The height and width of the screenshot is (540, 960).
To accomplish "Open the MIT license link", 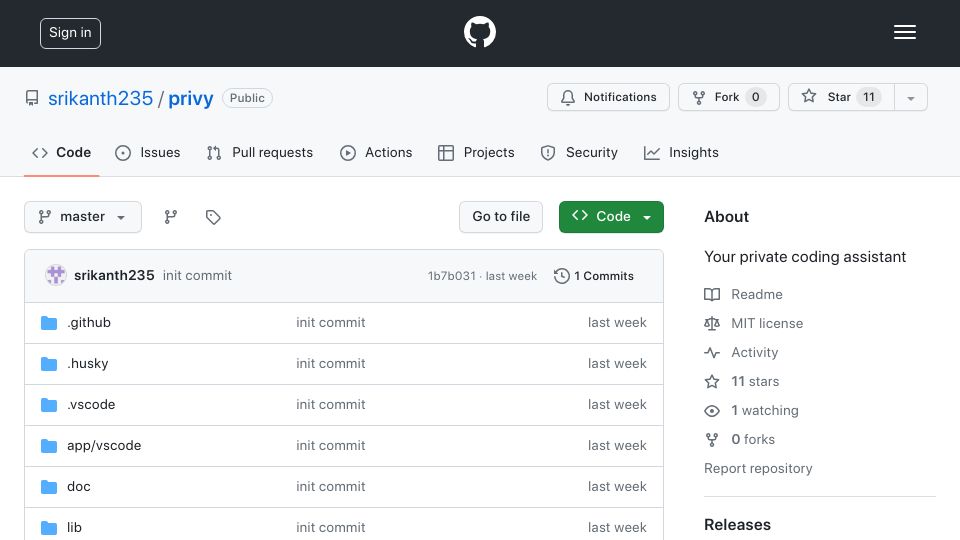I will pos(767,323).
